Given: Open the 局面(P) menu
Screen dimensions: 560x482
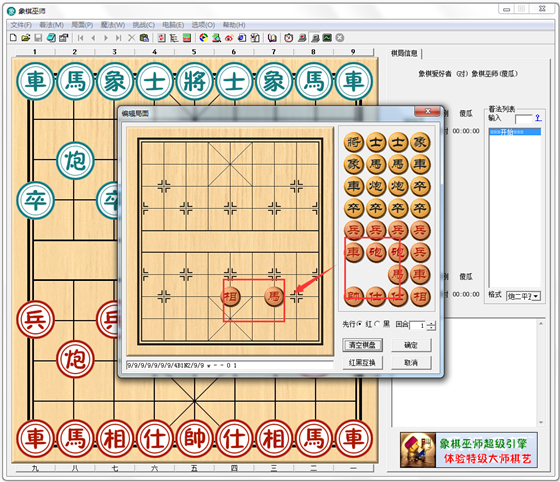Looking at the screenshot, I should click(x=82, y=25).
